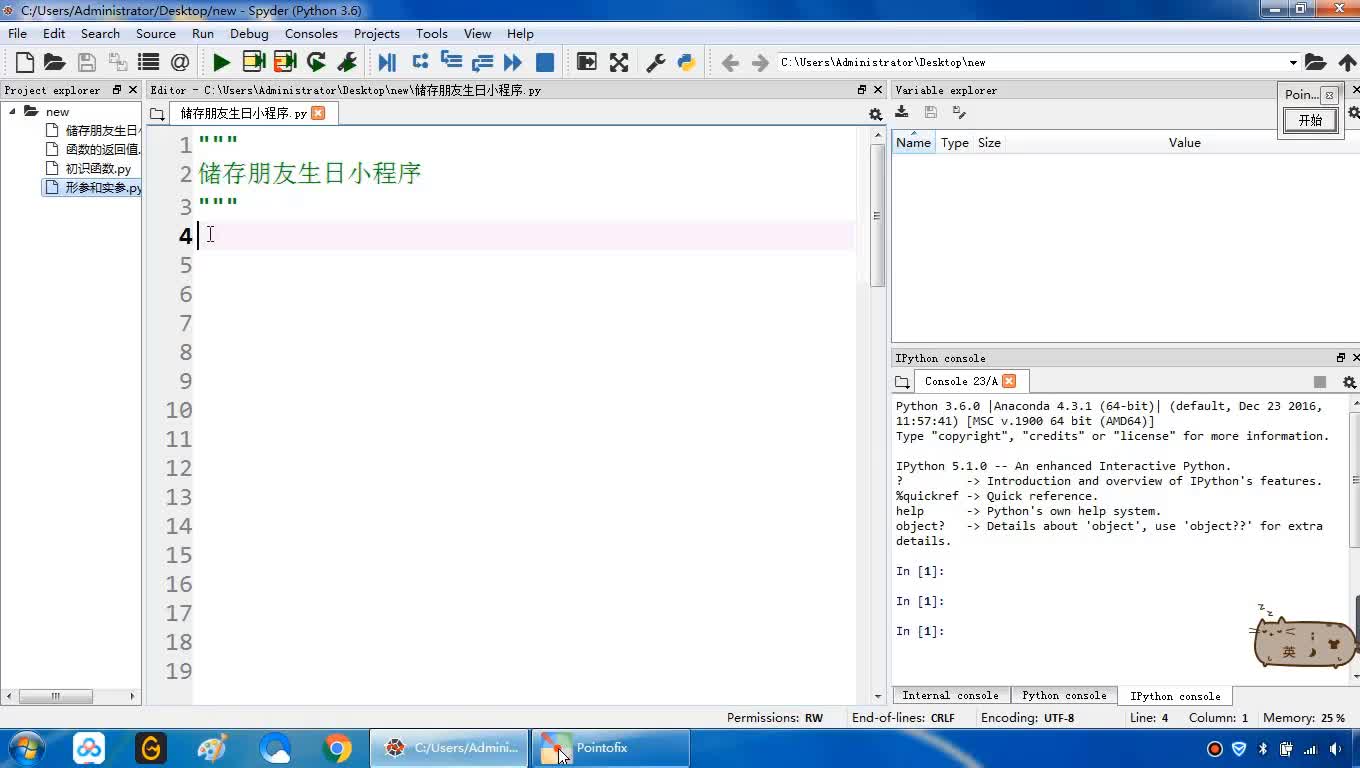
Task: Toggle fullscreen mode icon
Action: (619, 62)
